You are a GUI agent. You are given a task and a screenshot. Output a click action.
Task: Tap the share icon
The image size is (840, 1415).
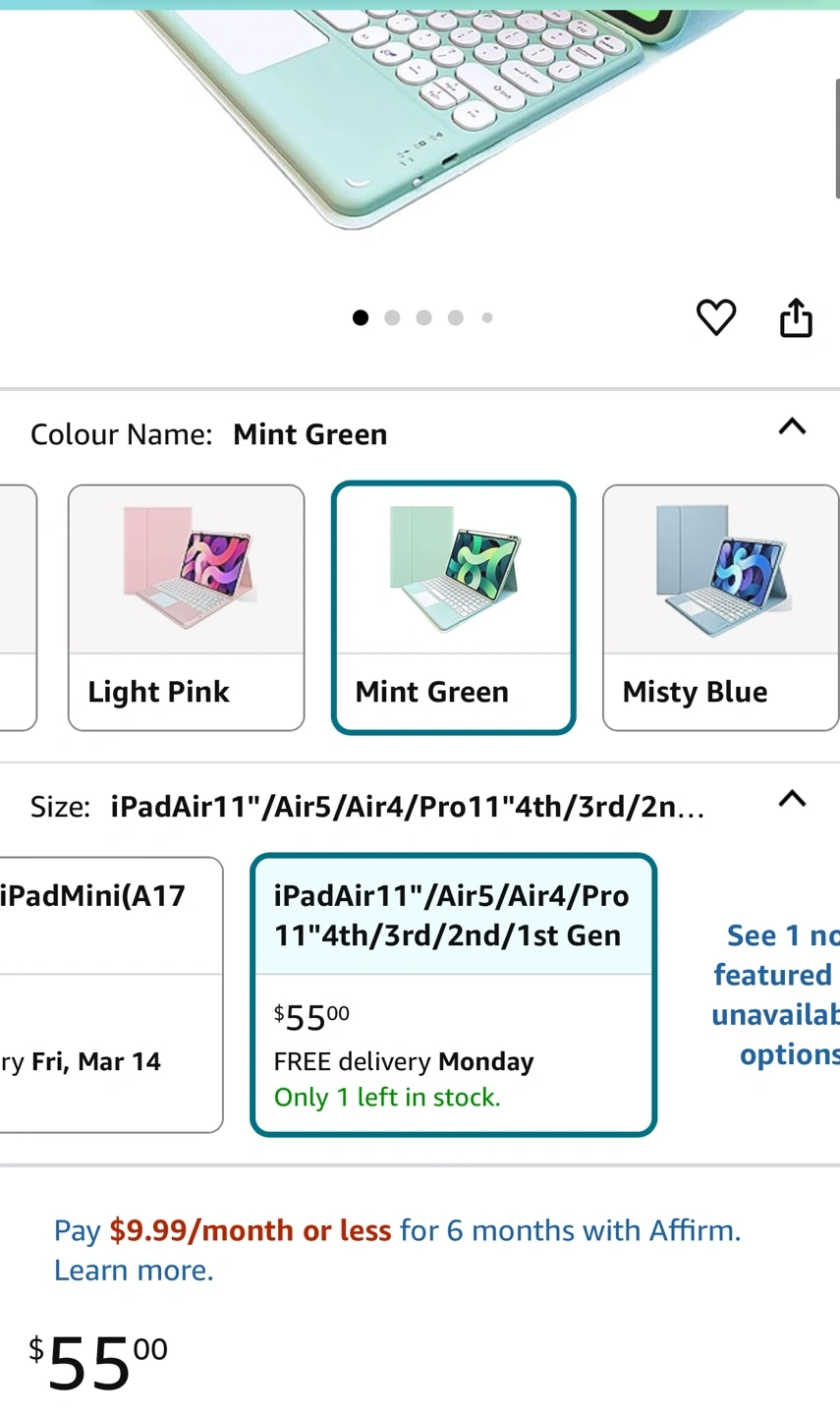796,317
